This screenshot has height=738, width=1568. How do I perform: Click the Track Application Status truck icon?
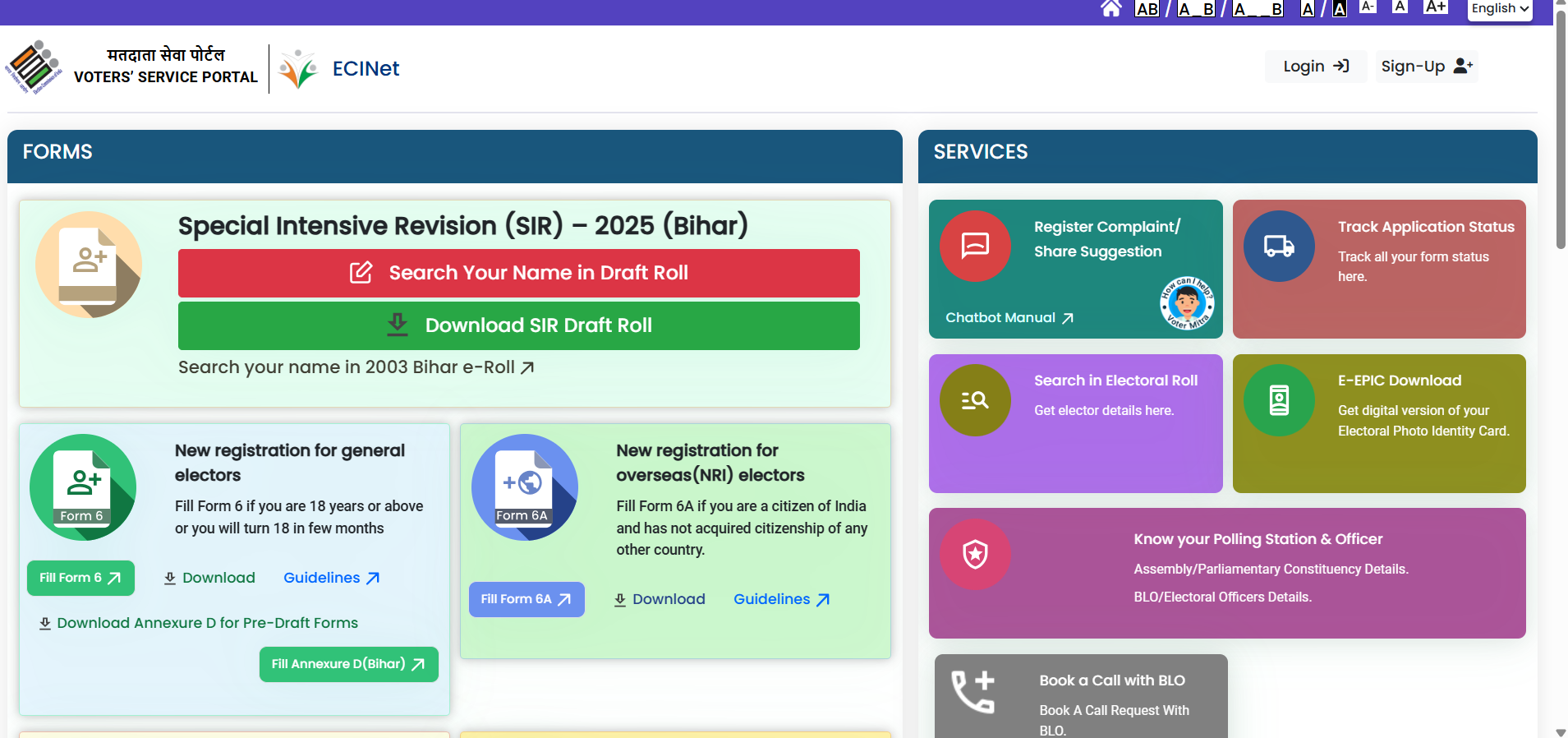(x=1279, y=247)
